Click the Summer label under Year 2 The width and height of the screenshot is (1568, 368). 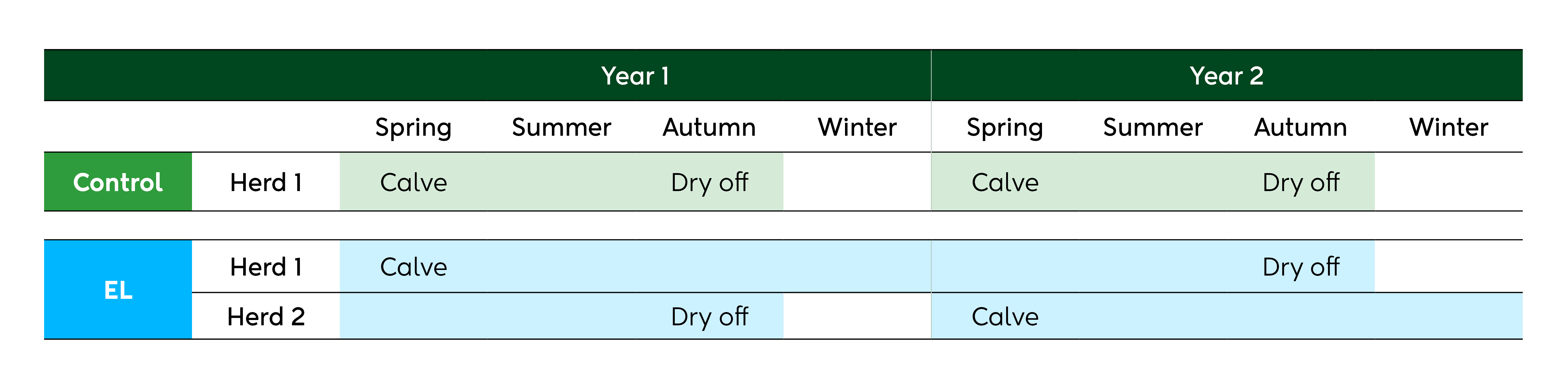pos(1153,128)
